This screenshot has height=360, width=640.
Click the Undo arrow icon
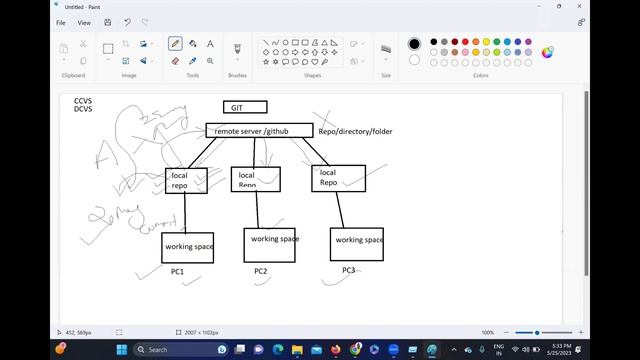click(x=127, y=22)
